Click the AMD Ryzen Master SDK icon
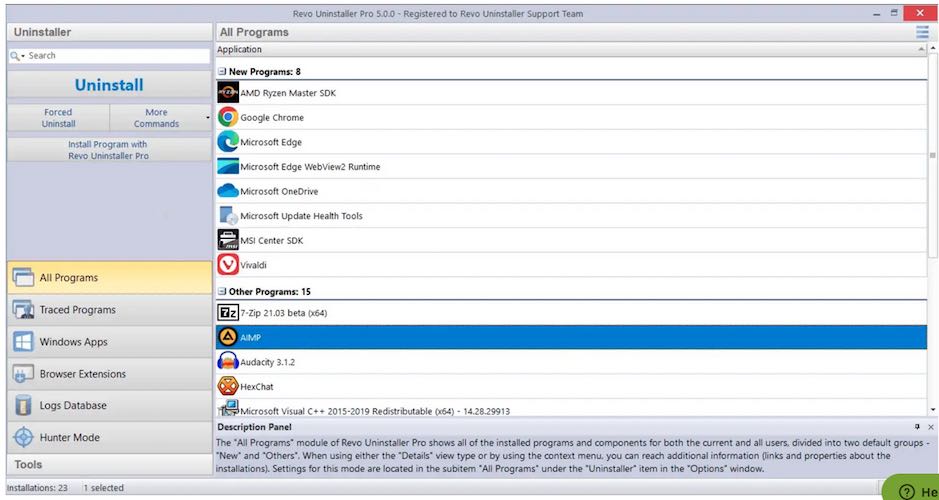 (x=228, y=93)
